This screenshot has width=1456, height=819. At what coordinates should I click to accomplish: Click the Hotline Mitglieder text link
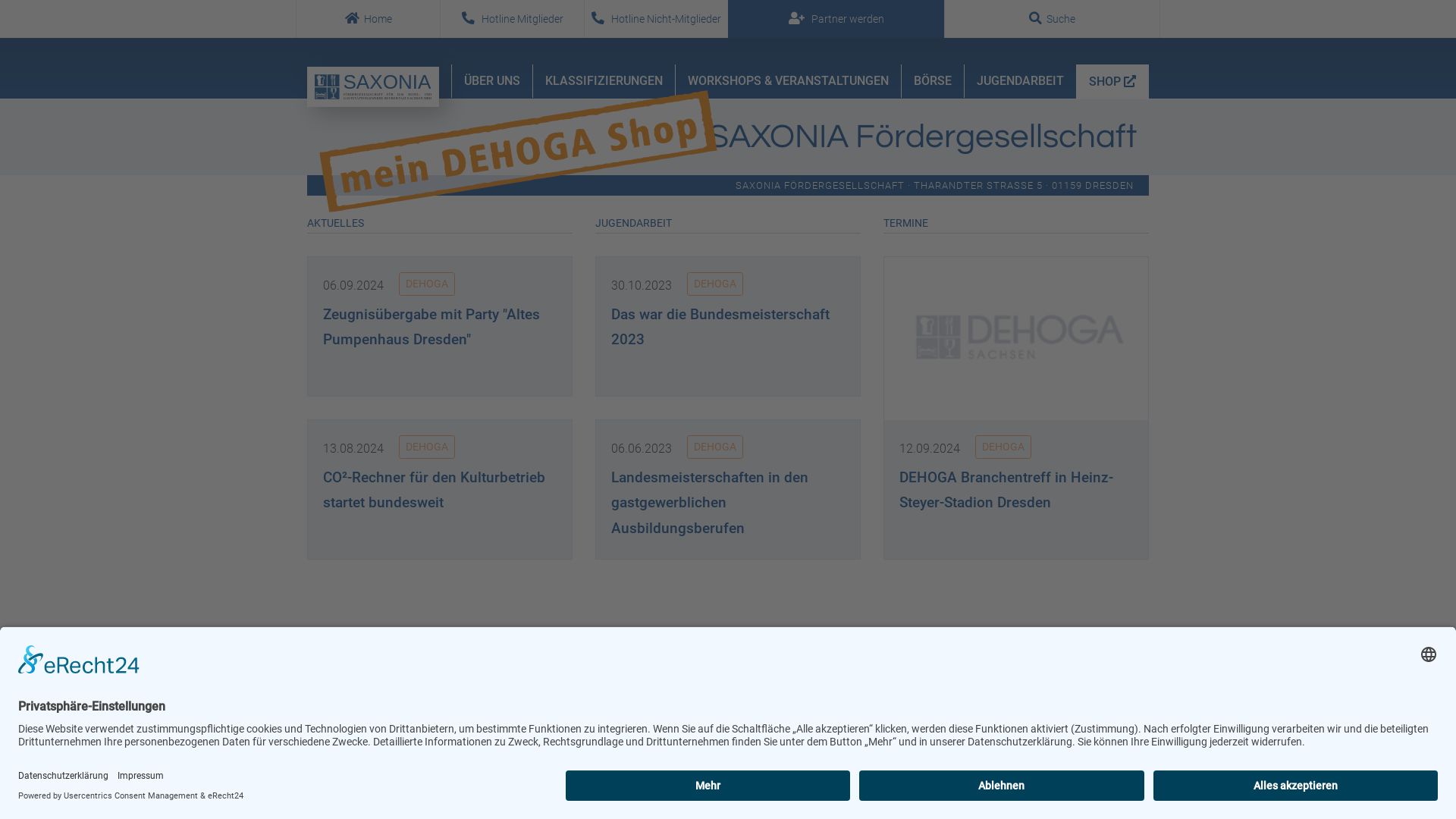click(522, 19)
